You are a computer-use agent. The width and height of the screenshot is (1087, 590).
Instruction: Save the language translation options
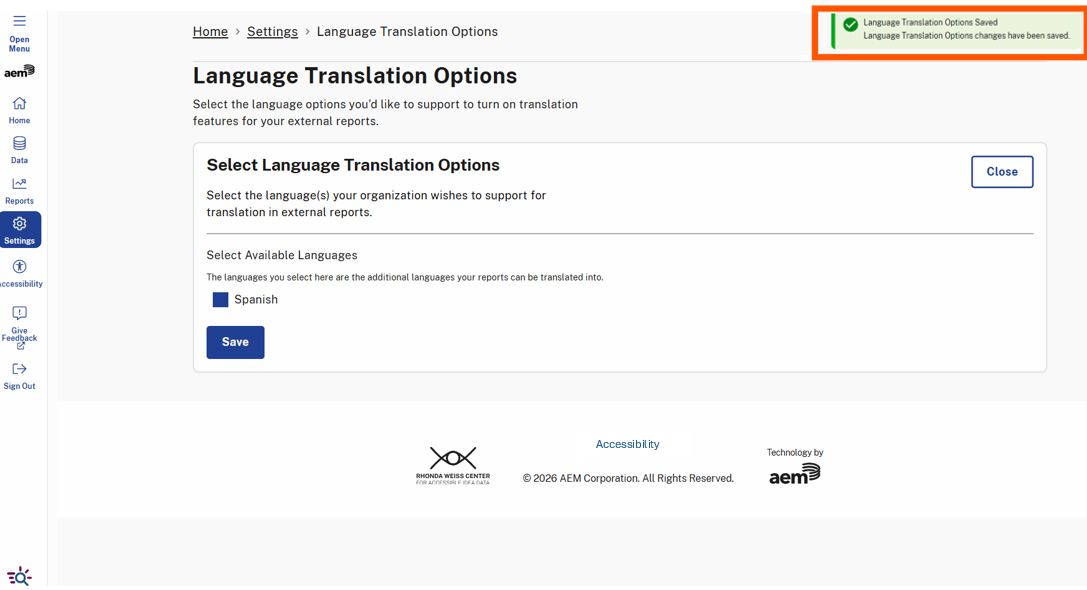tap(235, 342)
